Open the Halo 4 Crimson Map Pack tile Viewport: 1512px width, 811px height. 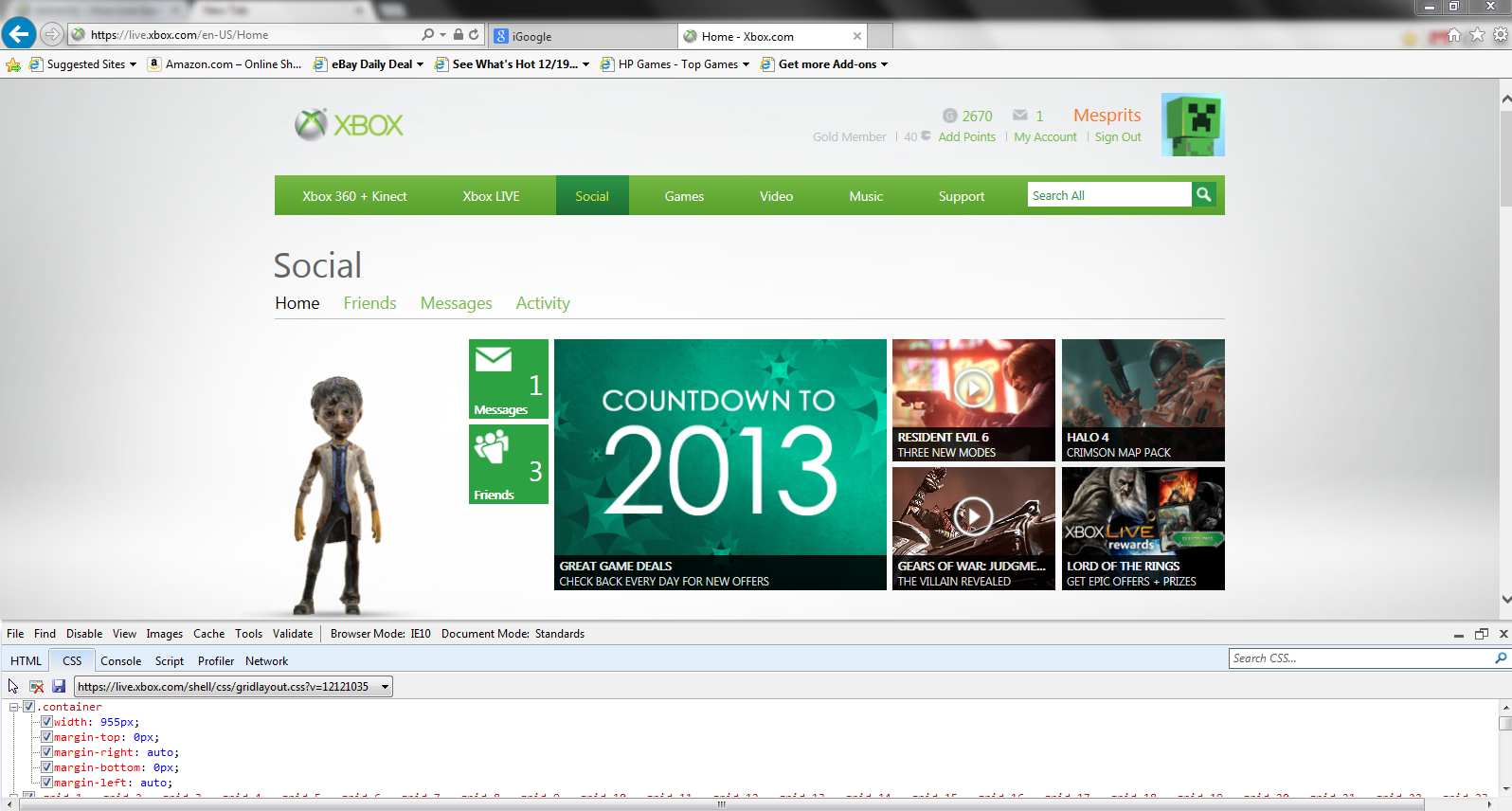(x=1143, y=400)
